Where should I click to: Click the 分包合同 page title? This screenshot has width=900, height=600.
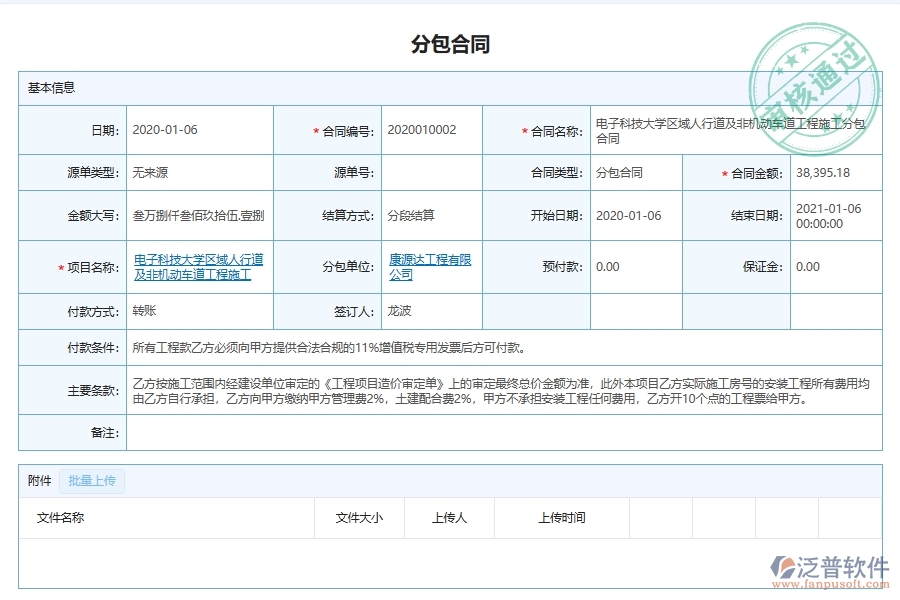450,42
